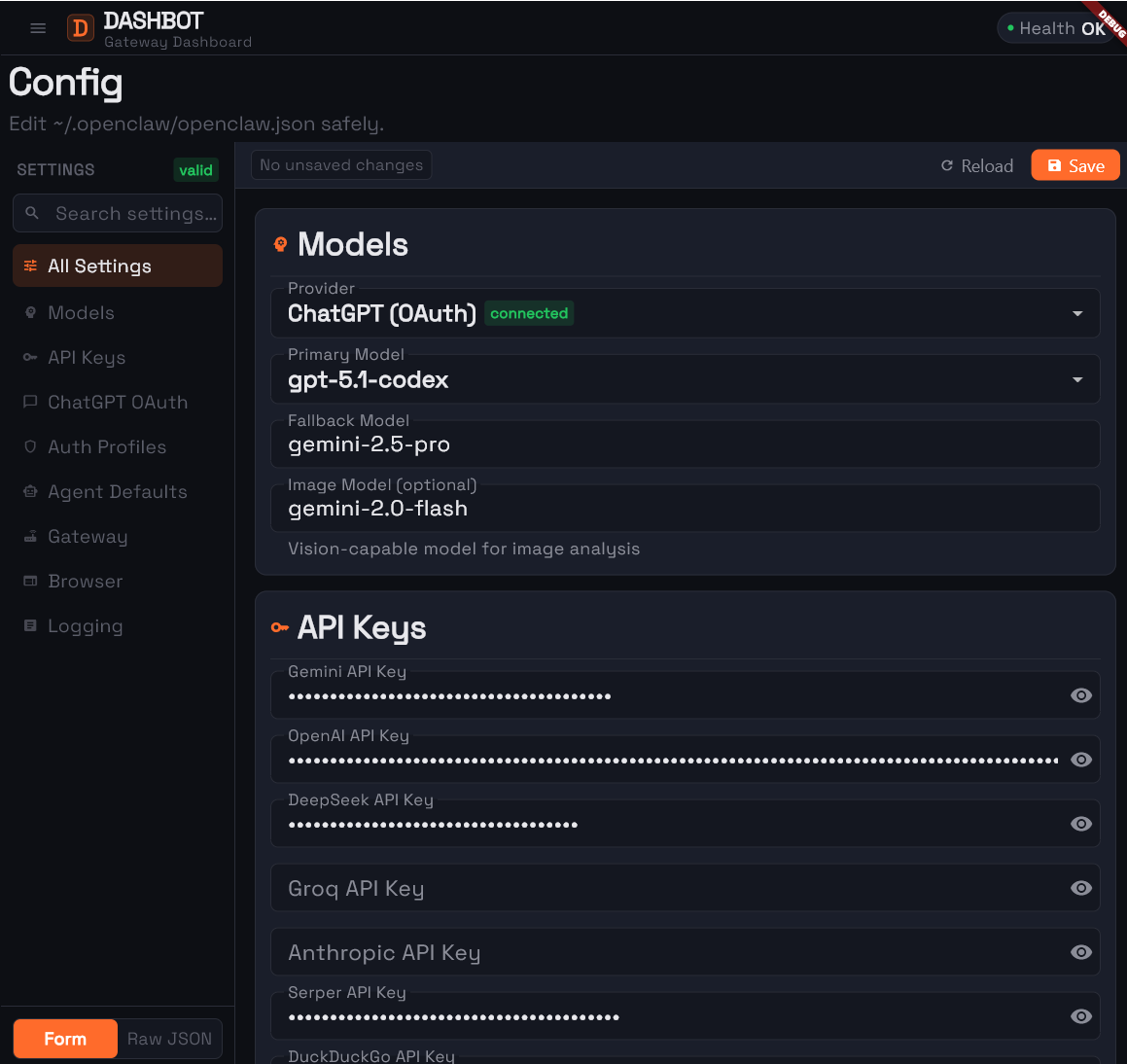Click the Search settings field

point(117,213)
